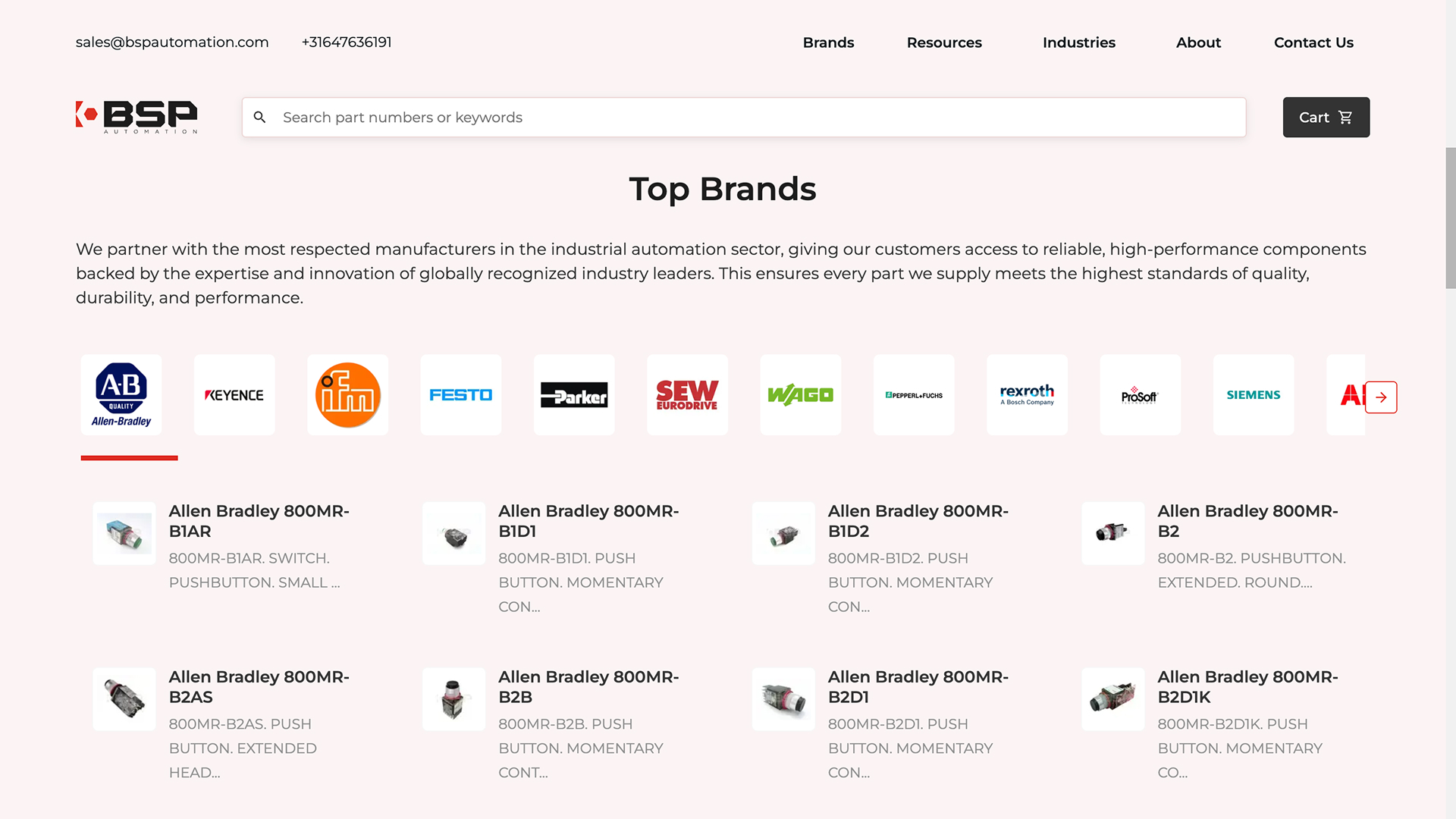Click the sales email address link
1456x819 pixels.
tap(172, 42)
